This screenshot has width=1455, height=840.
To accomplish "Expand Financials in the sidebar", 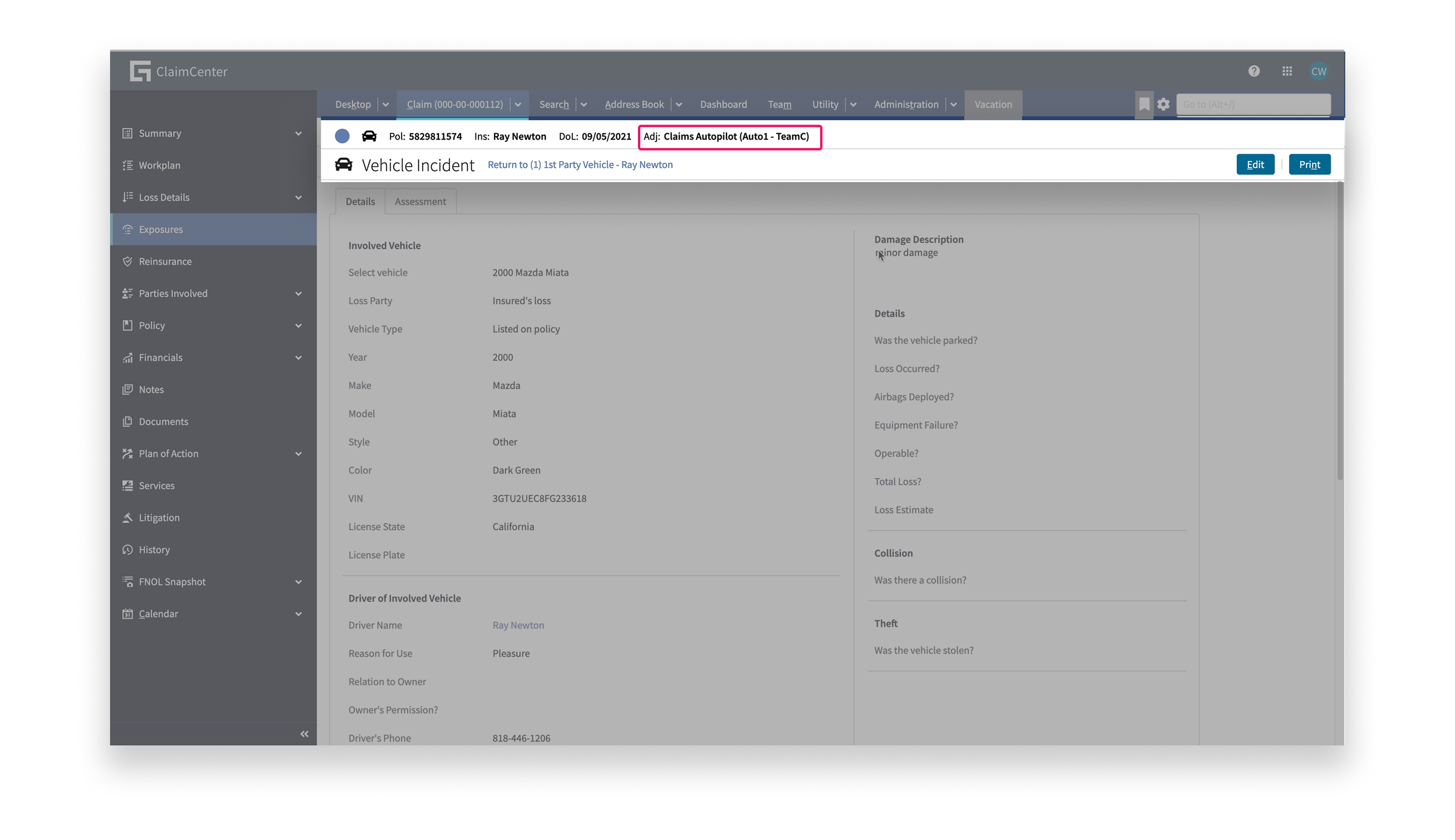I will coord(298,357).
